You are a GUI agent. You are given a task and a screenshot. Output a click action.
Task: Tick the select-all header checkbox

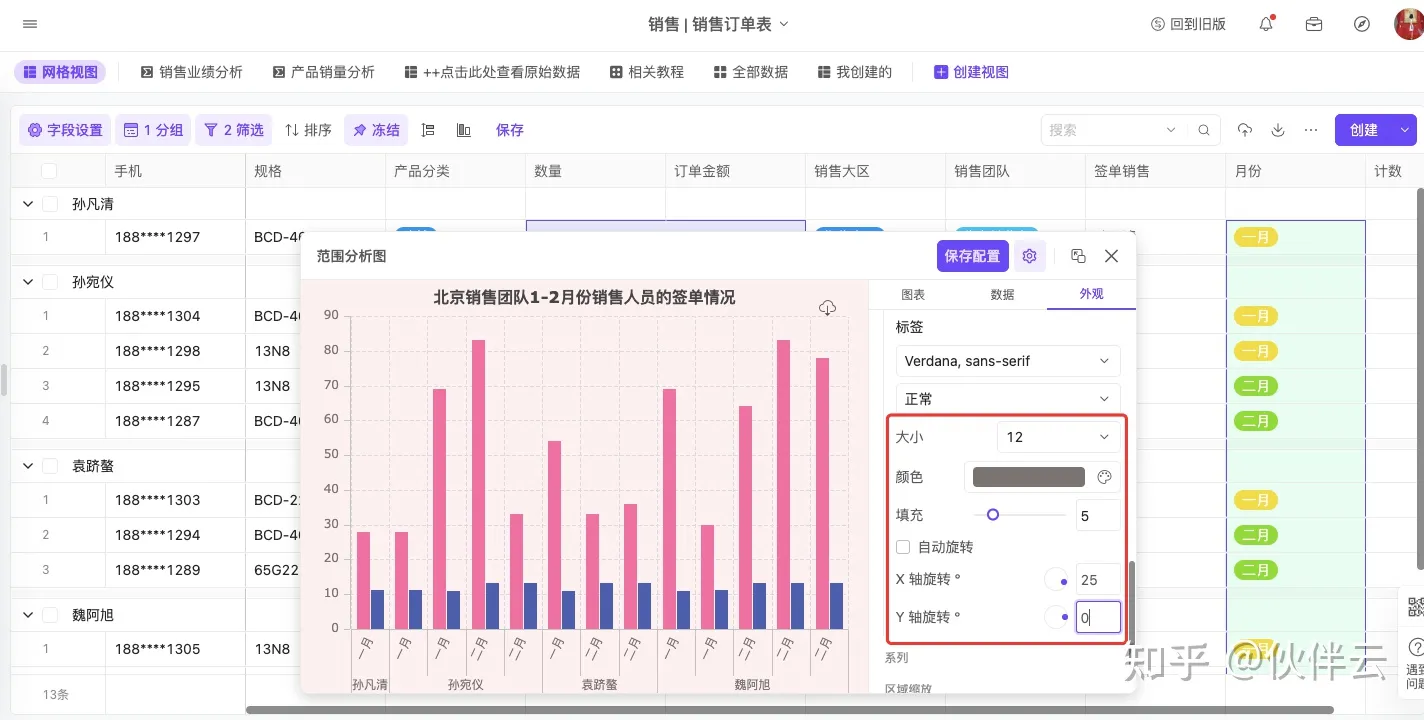[49, 171]
